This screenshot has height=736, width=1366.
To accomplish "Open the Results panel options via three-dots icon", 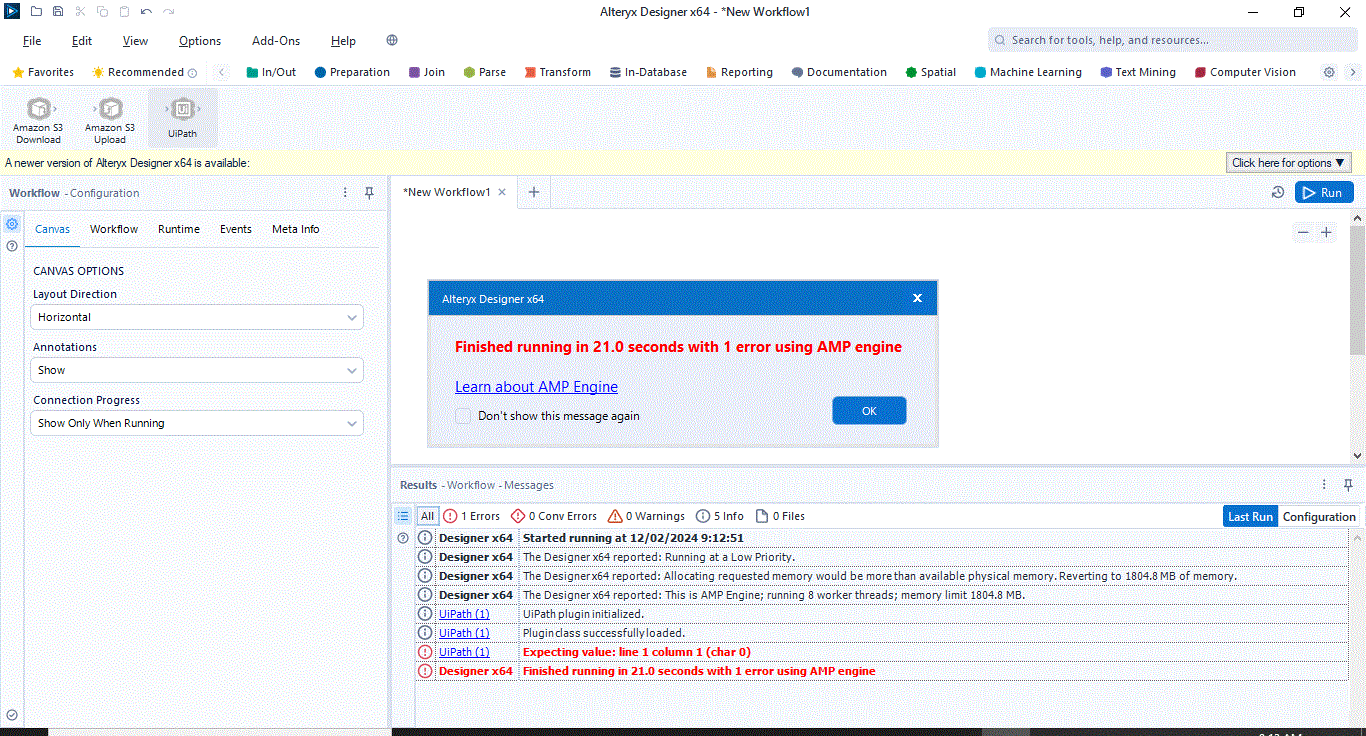I will click(1323, 484).
